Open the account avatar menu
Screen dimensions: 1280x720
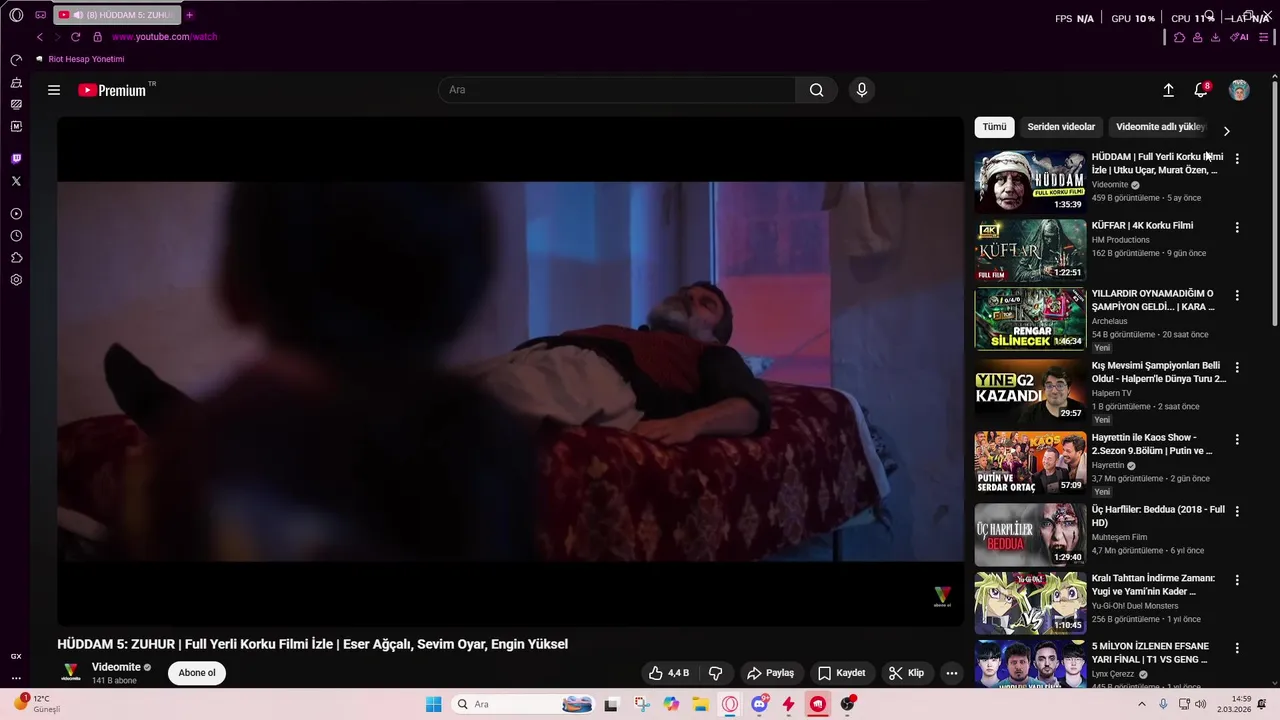coord(1239,90)
